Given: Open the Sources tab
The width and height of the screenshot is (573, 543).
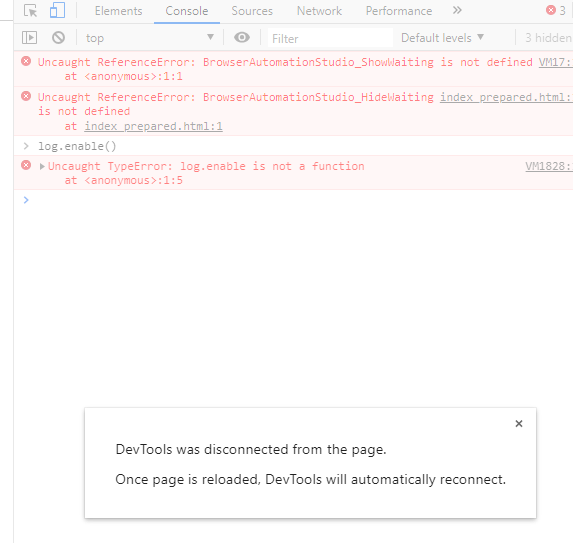Looking at the screenshot, I should [252, 11].
